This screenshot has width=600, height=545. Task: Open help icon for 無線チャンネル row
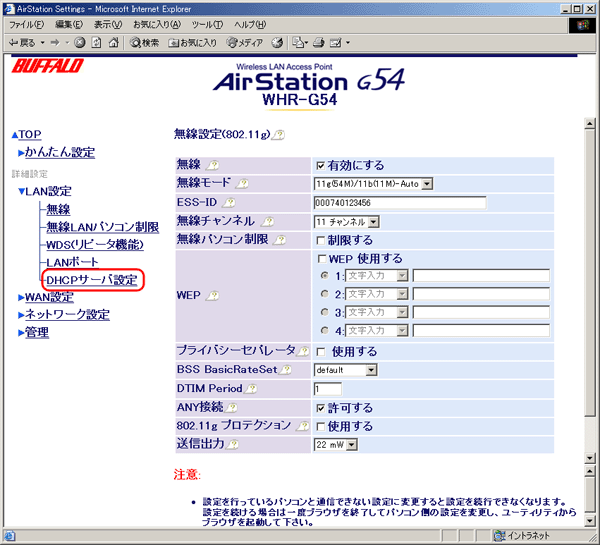pos(268,221)
